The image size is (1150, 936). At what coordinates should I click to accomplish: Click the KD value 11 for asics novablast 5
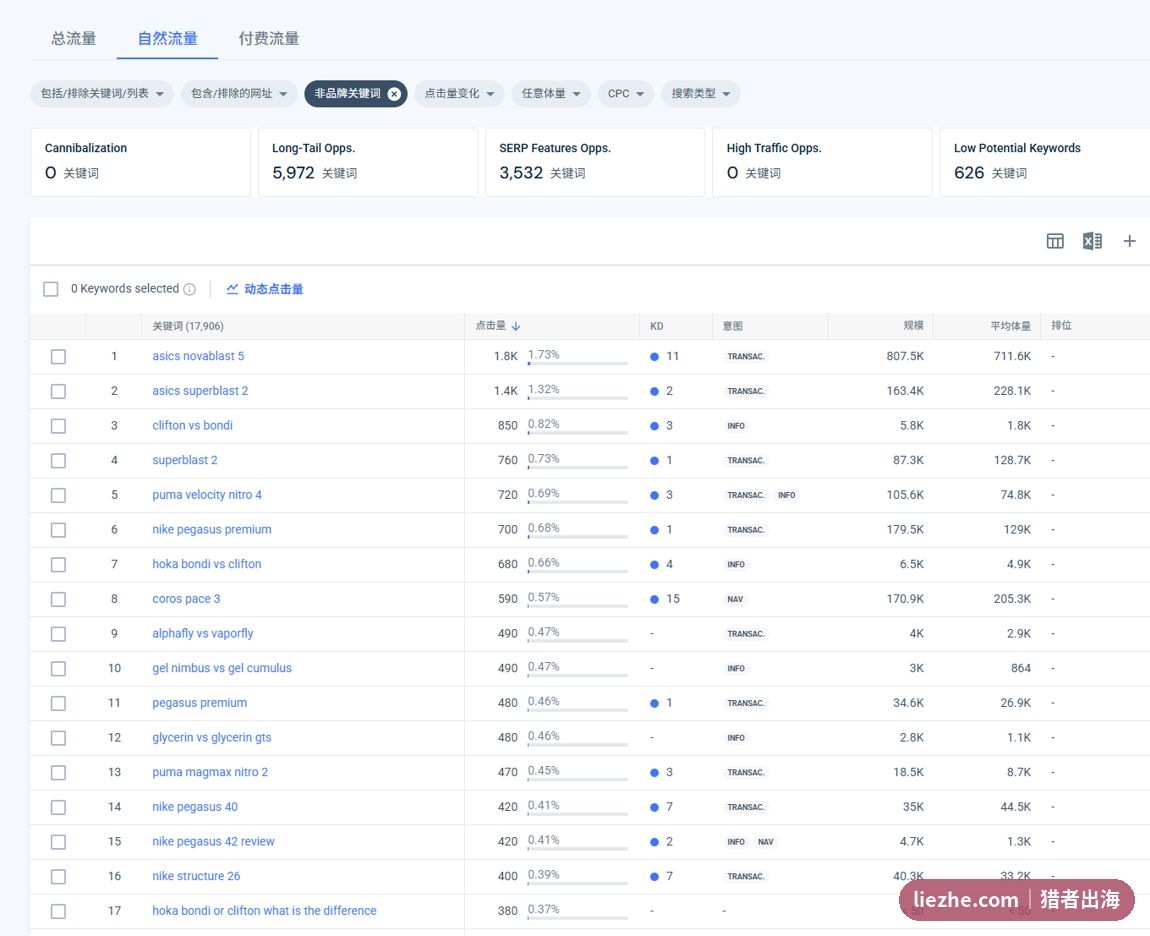pos(672,357)
